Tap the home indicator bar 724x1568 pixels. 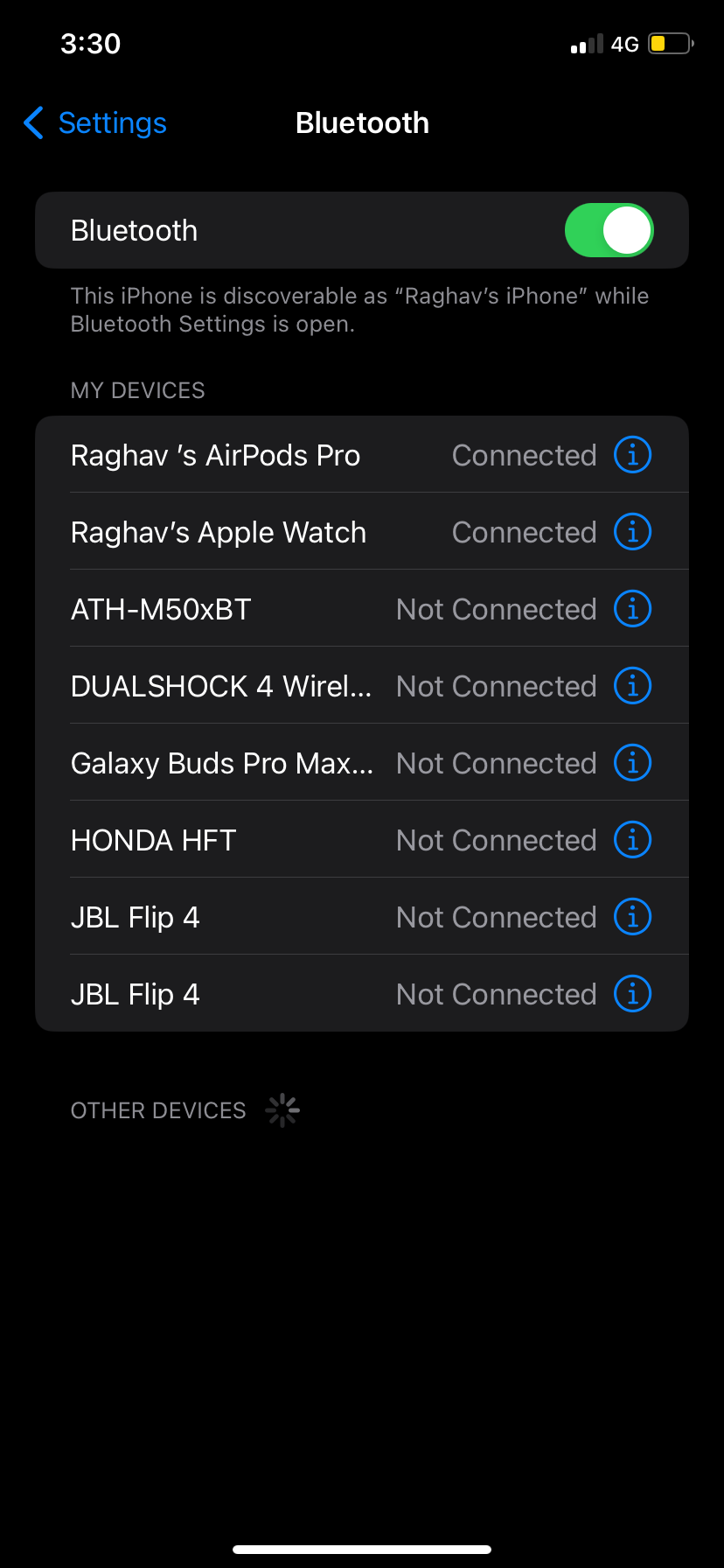pyautogui.click(x=362, y=1550)
